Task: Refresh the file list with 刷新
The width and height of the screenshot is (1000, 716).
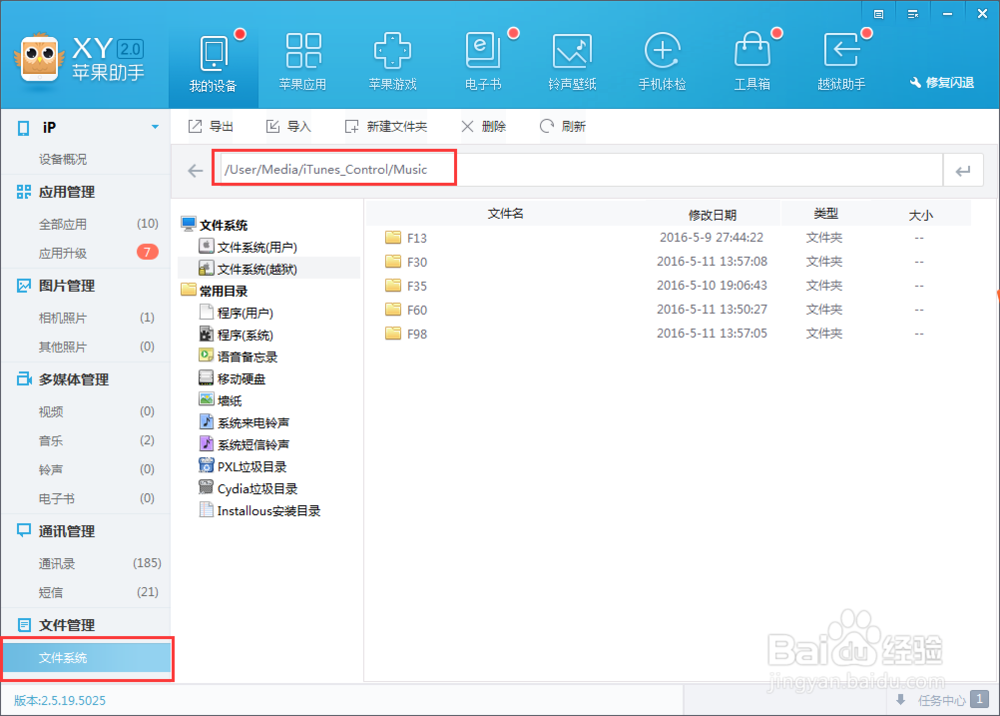Action: pos(563,126)
